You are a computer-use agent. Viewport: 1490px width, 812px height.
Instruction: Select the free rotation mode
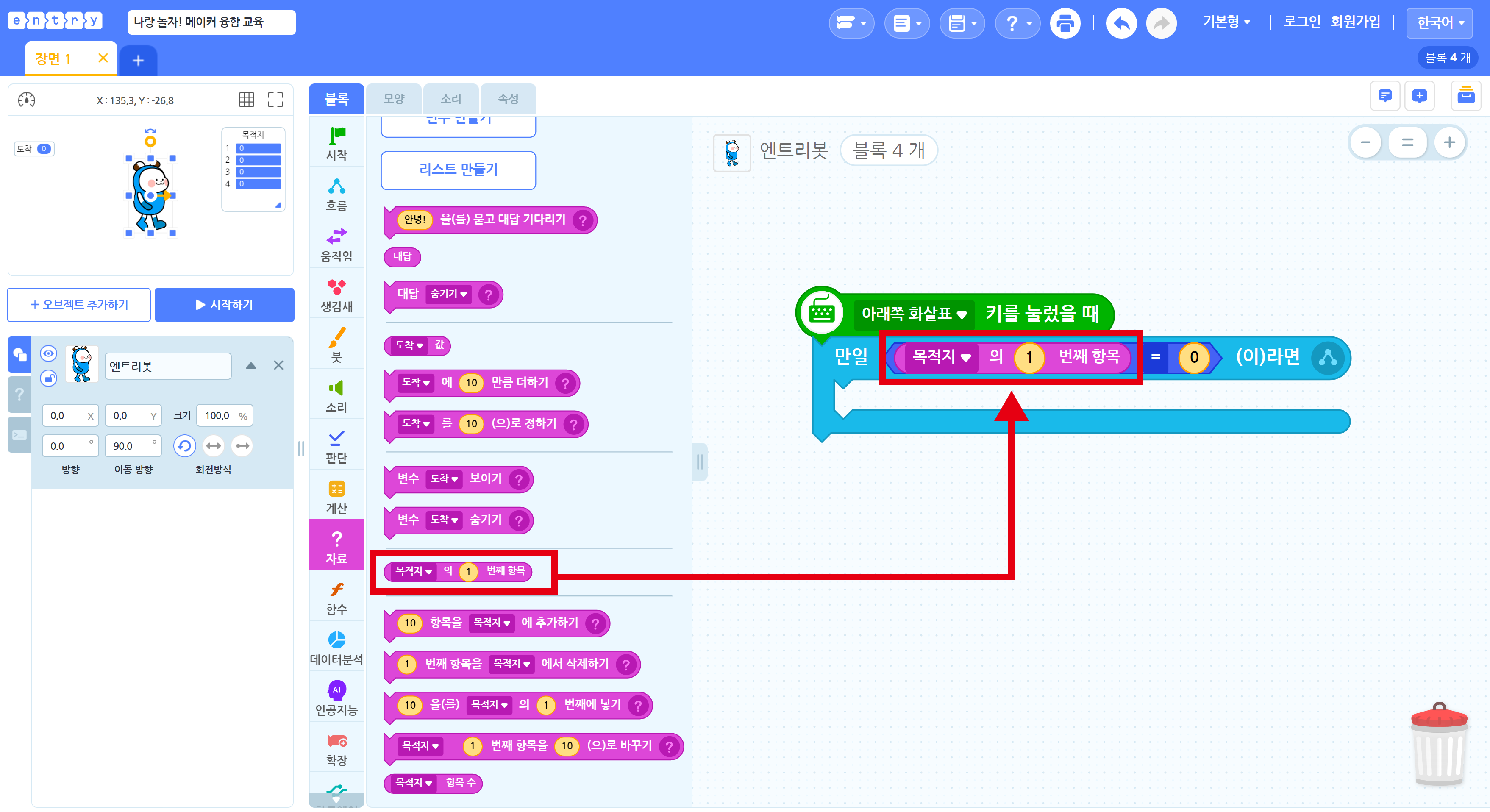184,446
